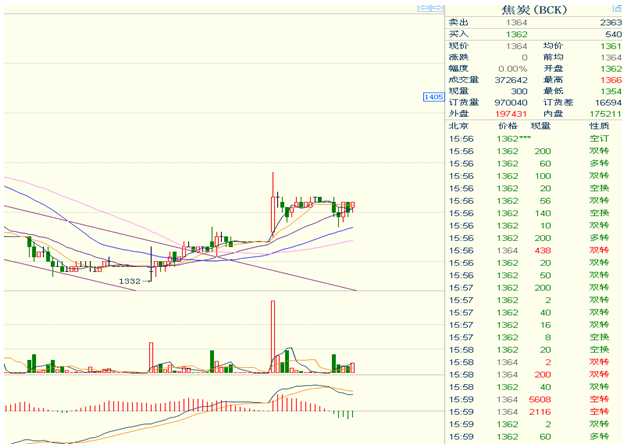Select the 焦炭 (BCK) contract title
This screenshot has height=445, width=622.
[534, 10]
